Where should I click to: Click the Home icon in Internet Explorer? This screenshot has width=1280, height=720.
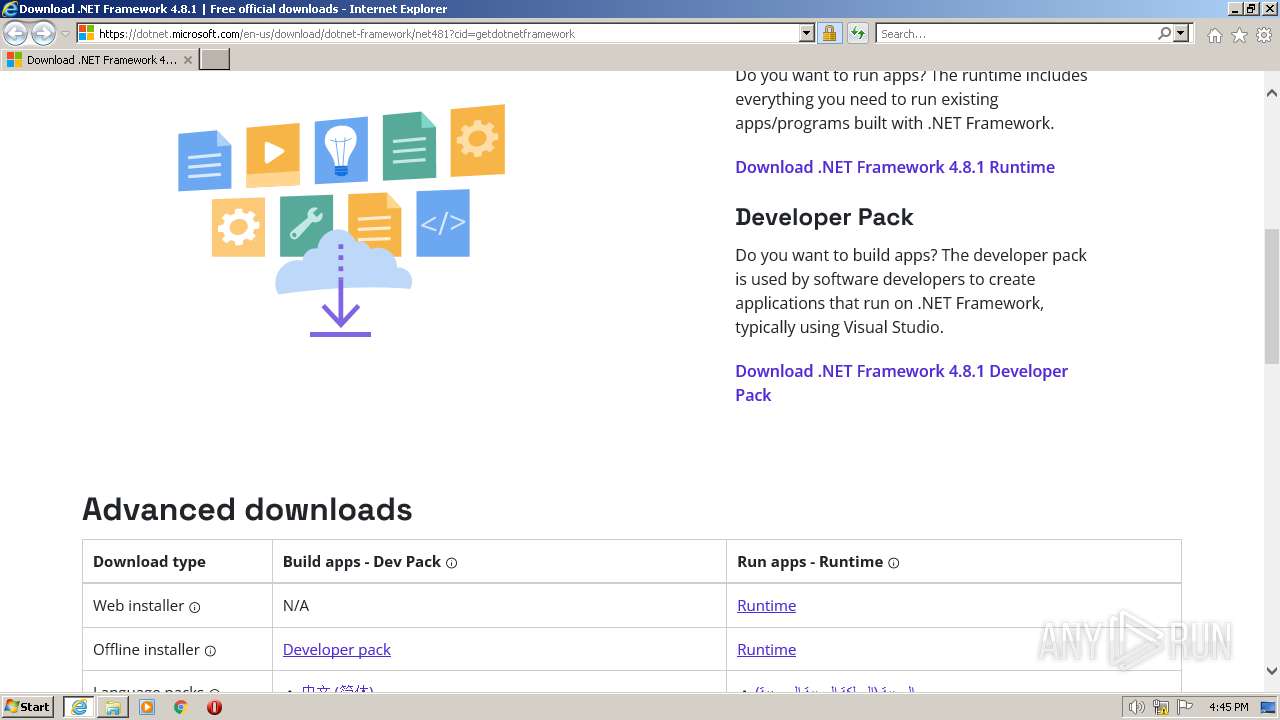(1214, 35)
